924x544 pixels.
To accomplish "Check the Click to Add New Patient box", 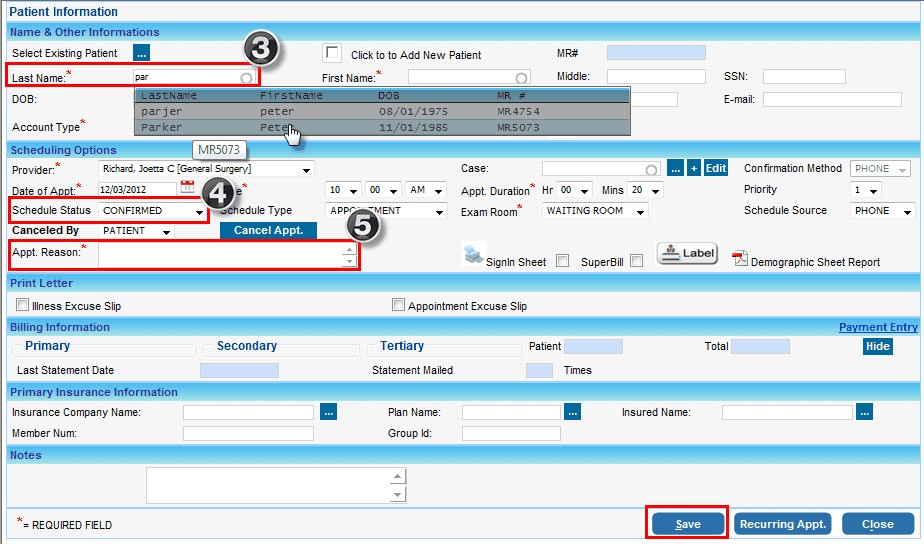I will [333, 53].
